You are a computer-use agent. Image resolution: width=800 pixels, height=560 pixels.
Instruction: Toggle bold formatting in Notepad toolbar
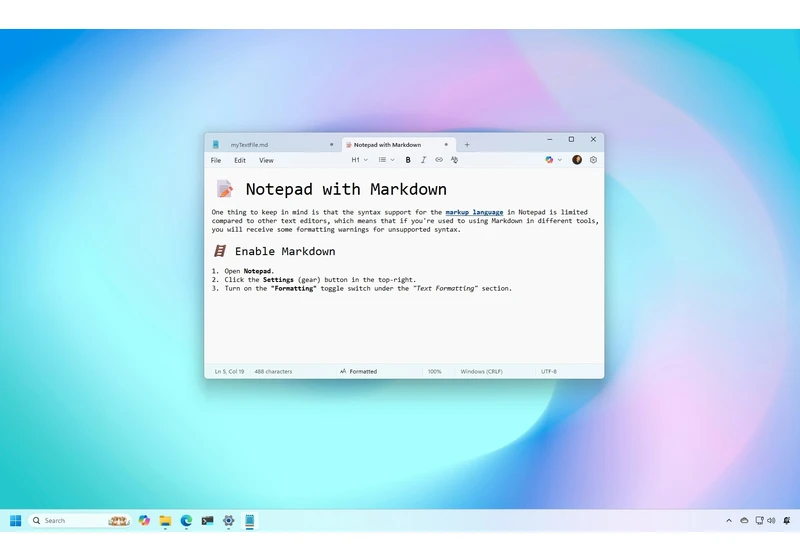coord(408,160)
